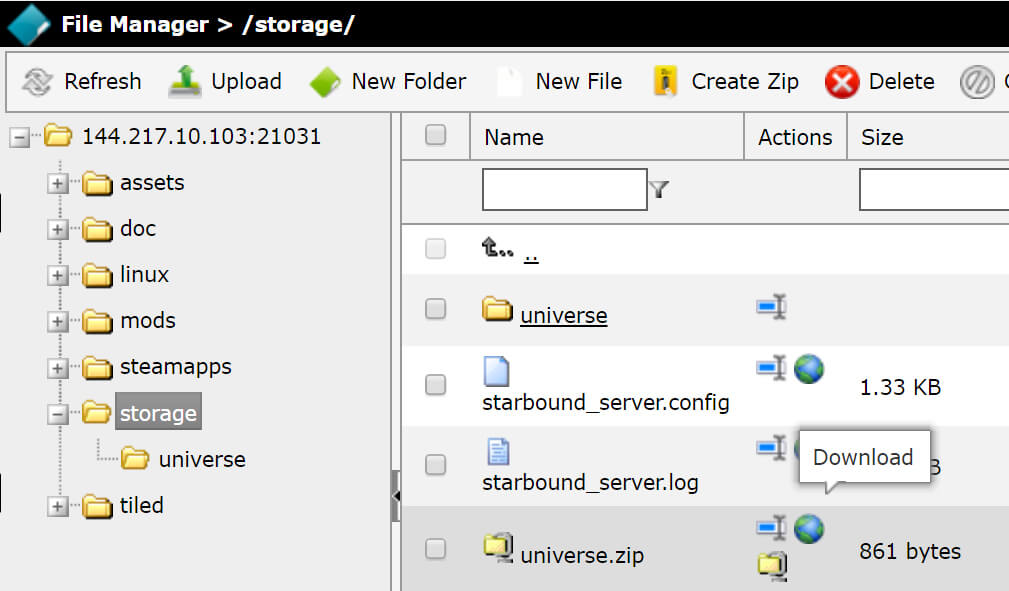Sort by the Size column header

click(x=882, y=137)
